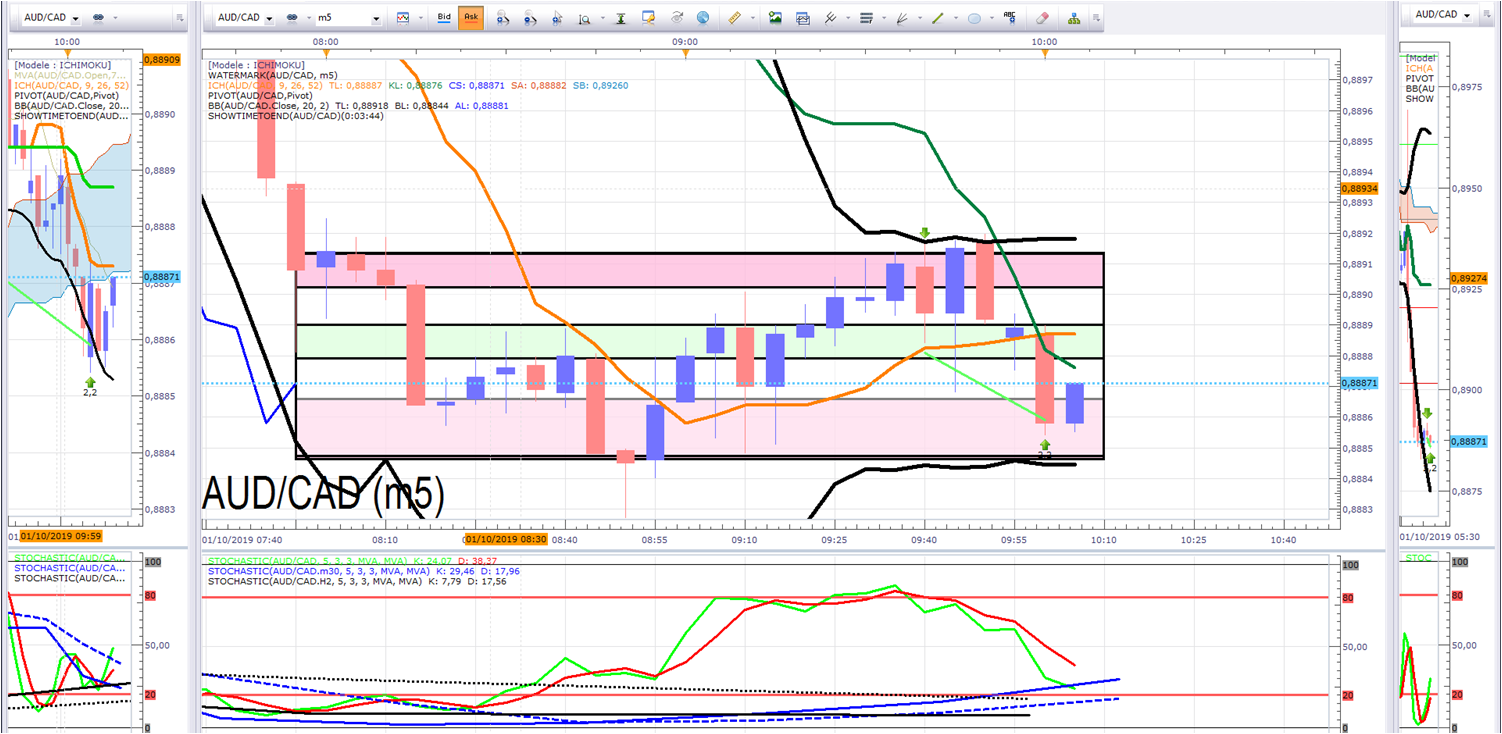1502x734 pixels.
Task: Click the eye visibility icon in toolbar
Action: click(x=677, y=18)
